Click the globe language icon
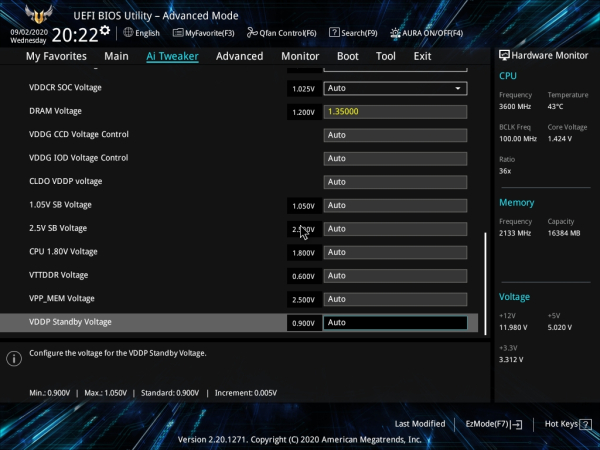 point(128,33)
